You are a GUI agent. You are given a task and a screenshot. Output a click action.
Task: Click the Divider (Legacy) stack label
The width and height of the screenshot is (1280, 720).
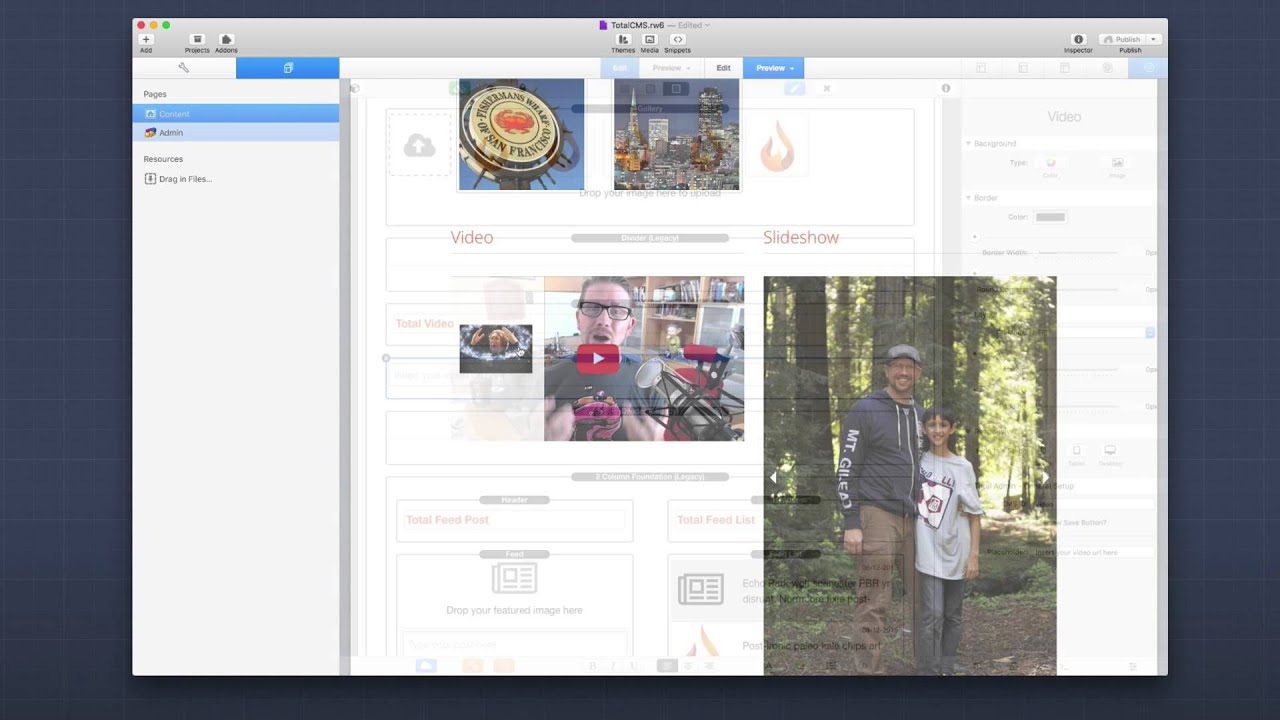click(x=650, y=238)
